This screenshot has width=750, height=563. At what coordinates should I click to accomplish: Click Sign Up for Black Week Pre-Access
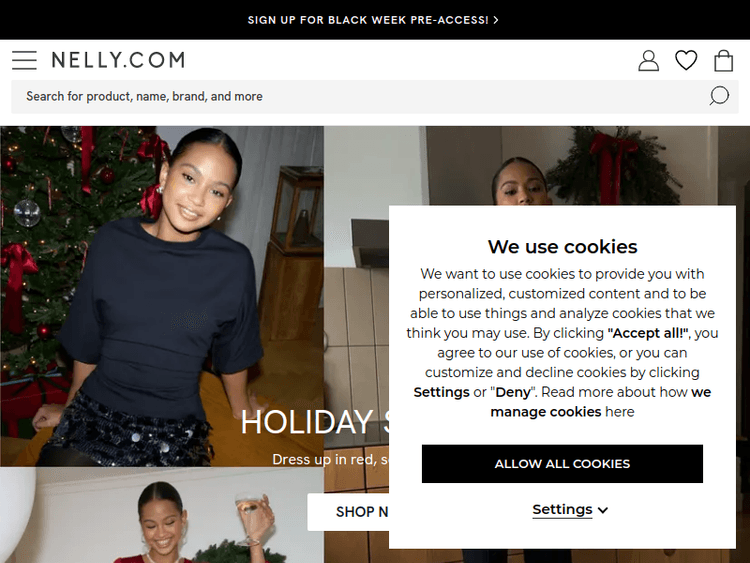pyautogui.click(x=368, y=20)
